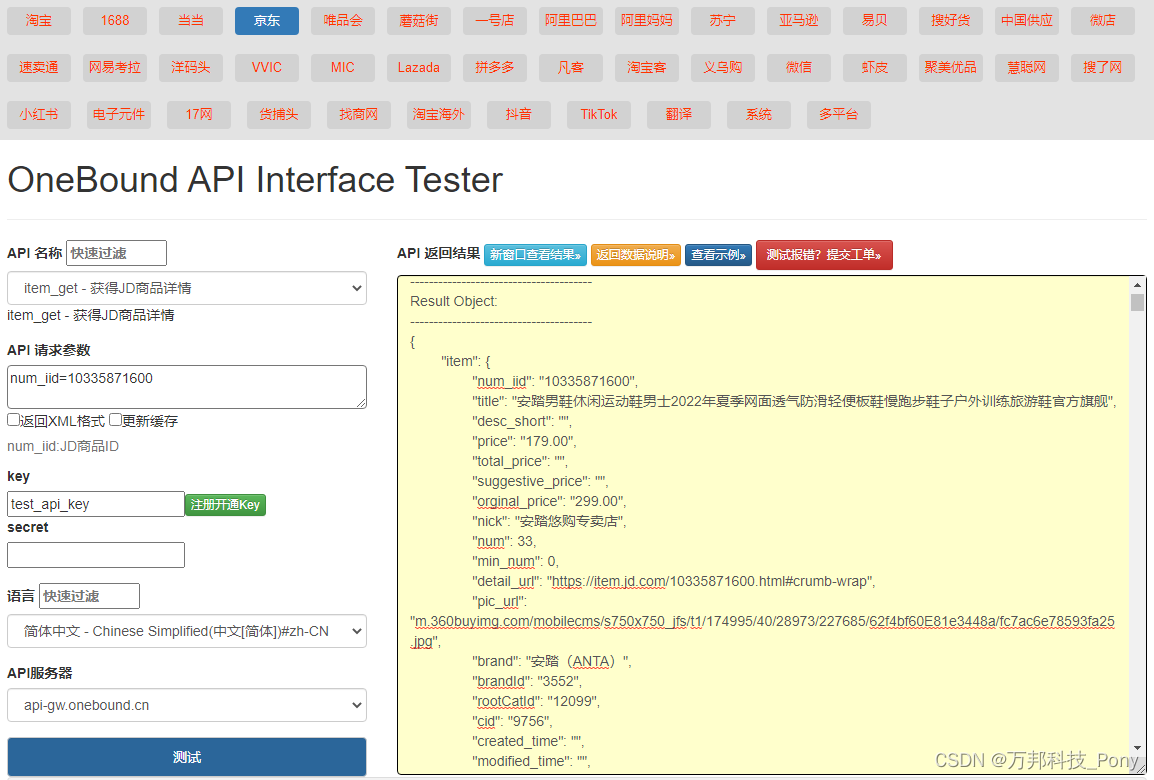
Task: Open the 凡客 tab
Action: [x=570, y=68]
